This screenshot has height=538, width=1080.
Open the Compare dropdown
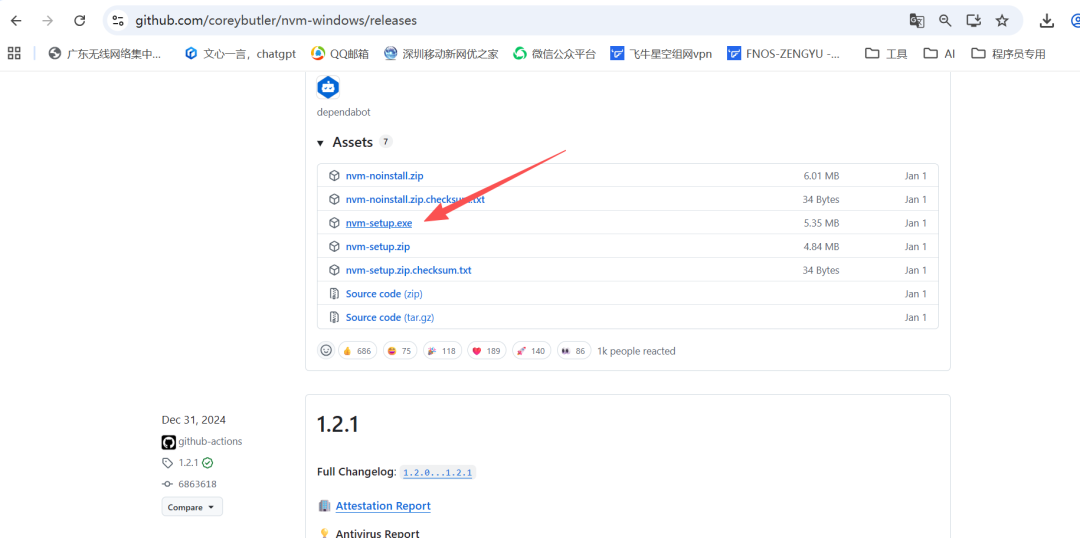(192, 507)
